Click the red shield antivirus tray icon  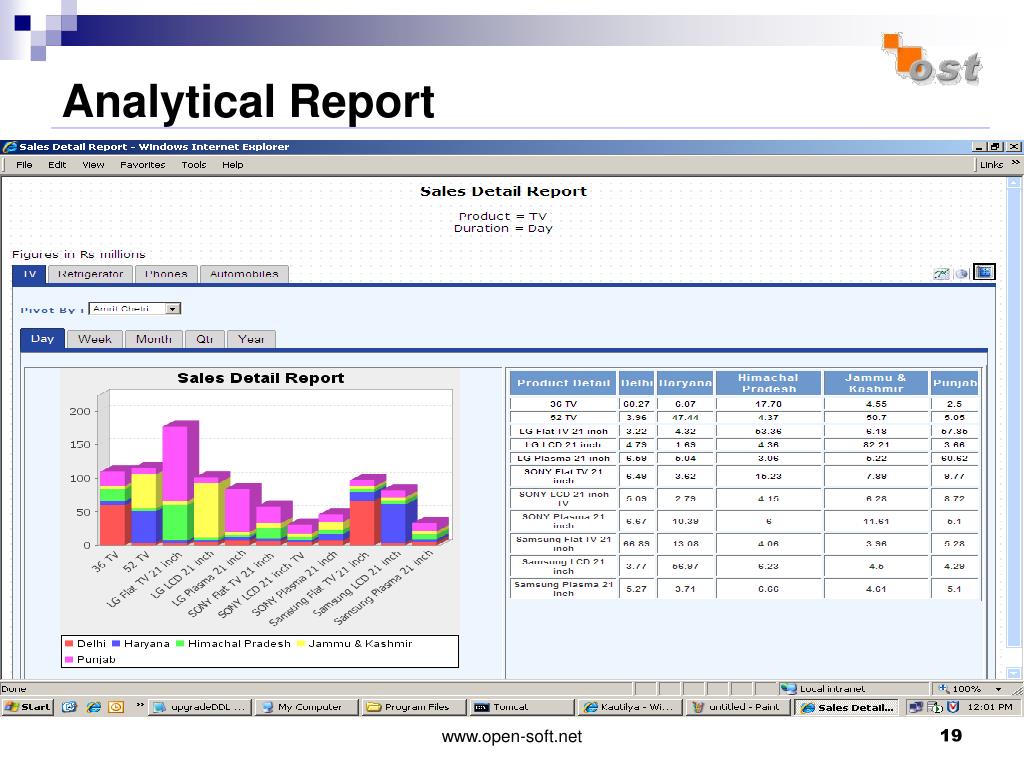pos(953,707)
